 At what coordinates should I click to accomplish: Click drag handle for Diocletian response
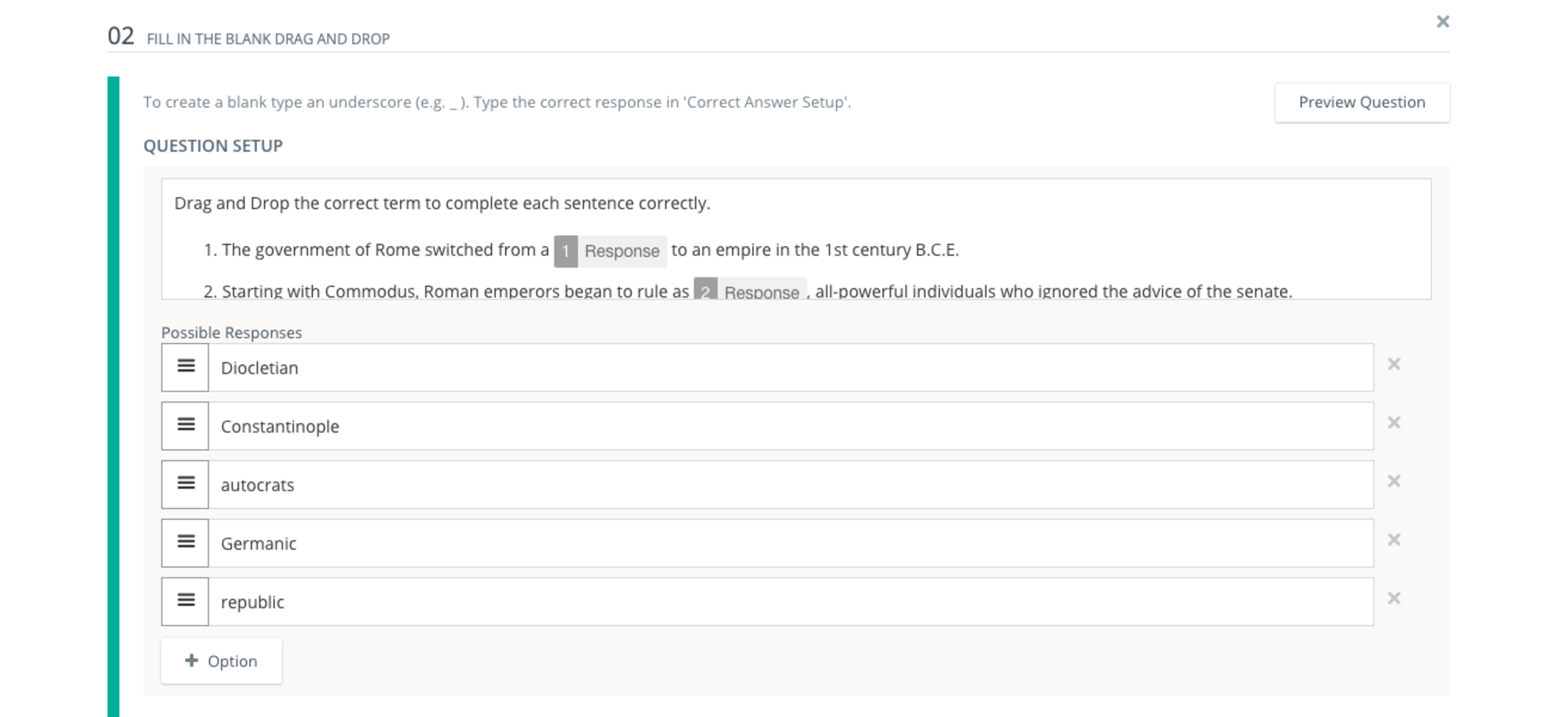pos(185,367)
